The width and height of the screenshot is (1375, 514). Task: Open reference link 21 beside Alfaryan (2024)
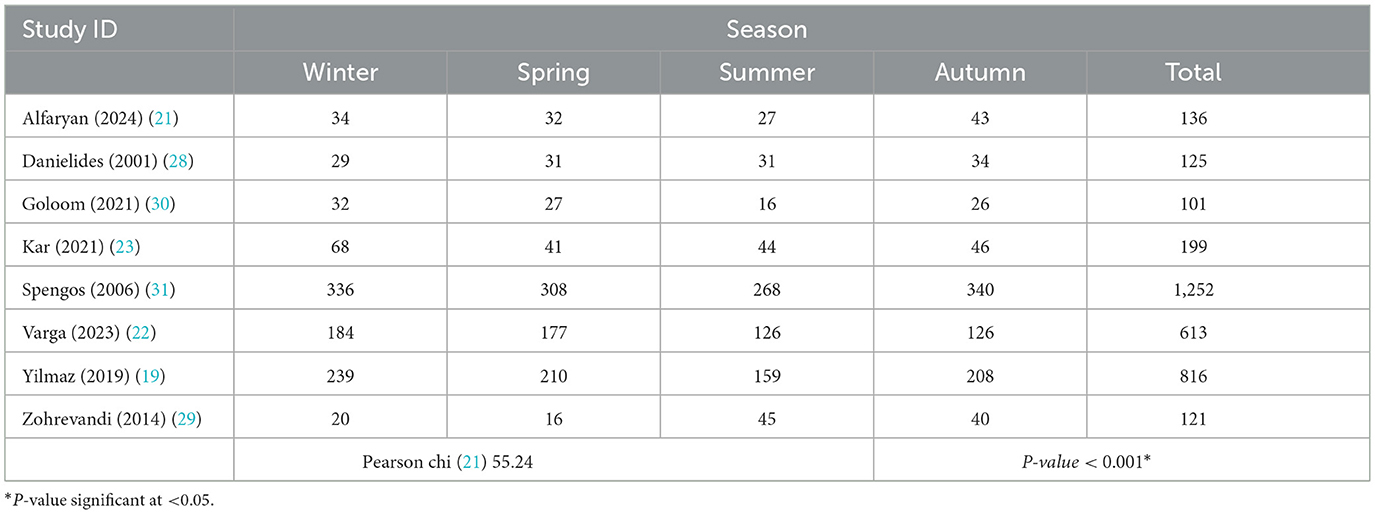pyautogui.click(x=165, y=119)
